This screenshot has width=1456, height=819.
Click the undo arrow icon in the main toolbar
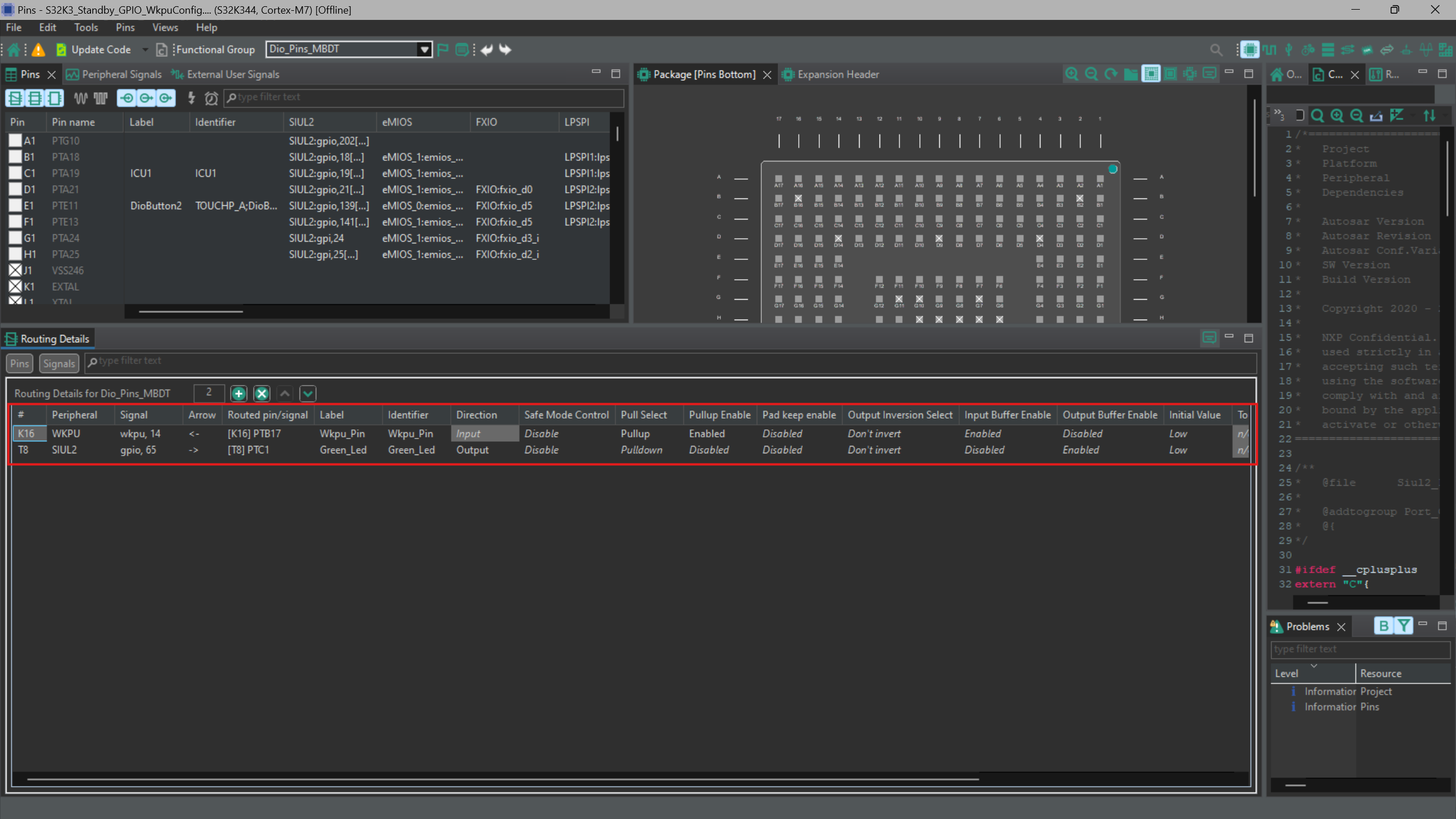[486, 49]
